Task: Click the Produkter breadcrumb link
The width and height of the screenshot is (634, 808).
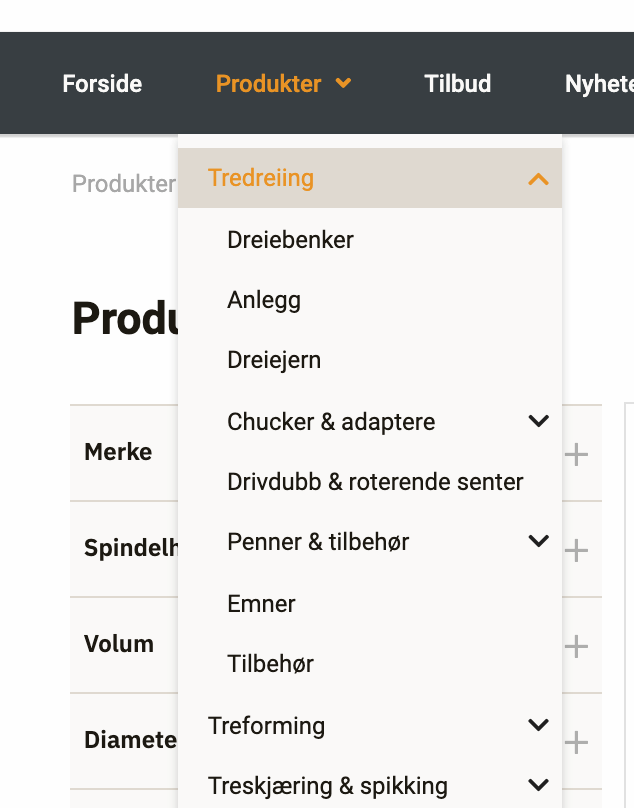Action: pyautogui.click(x=124, y=184)
